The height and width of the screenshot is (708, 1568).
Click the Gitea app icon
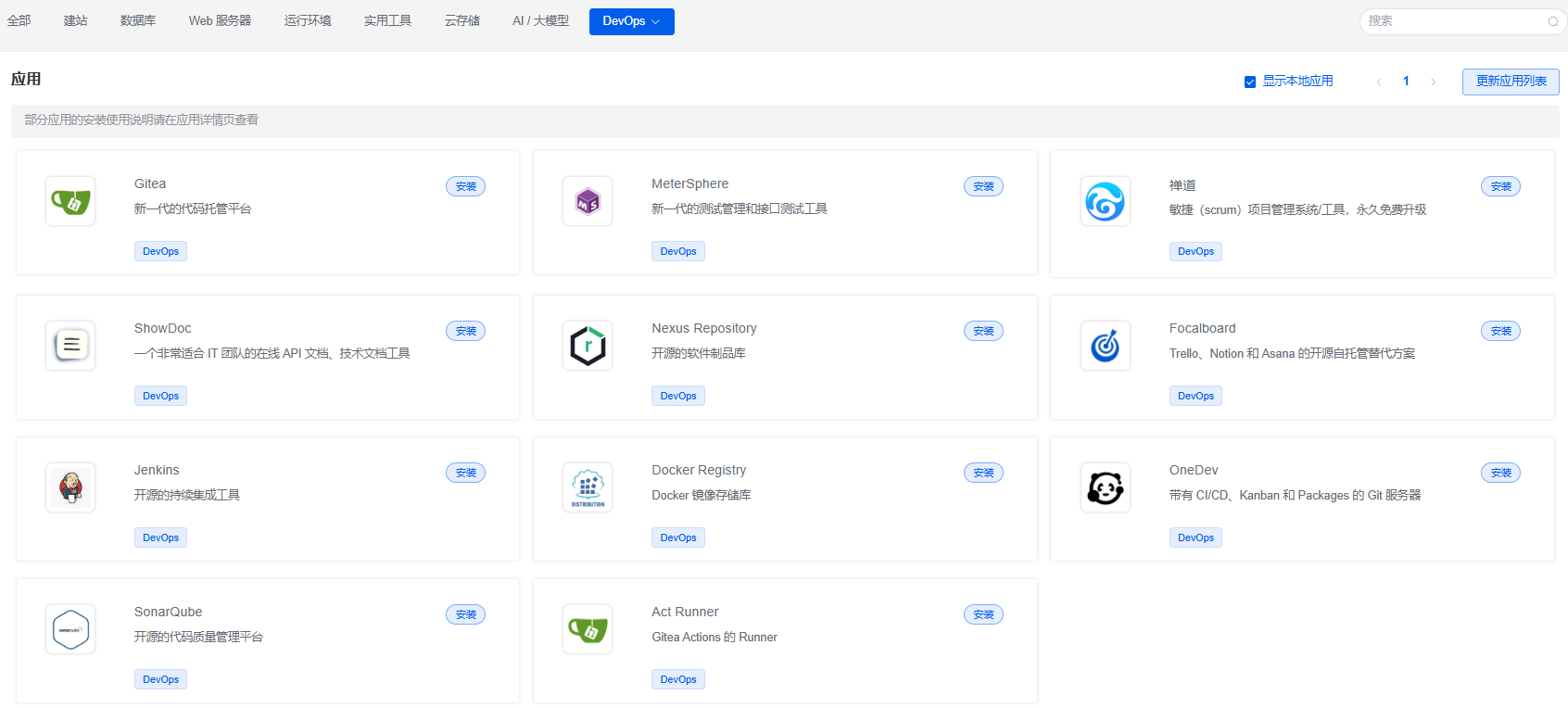pyautogui.click(x=70, y=201)
